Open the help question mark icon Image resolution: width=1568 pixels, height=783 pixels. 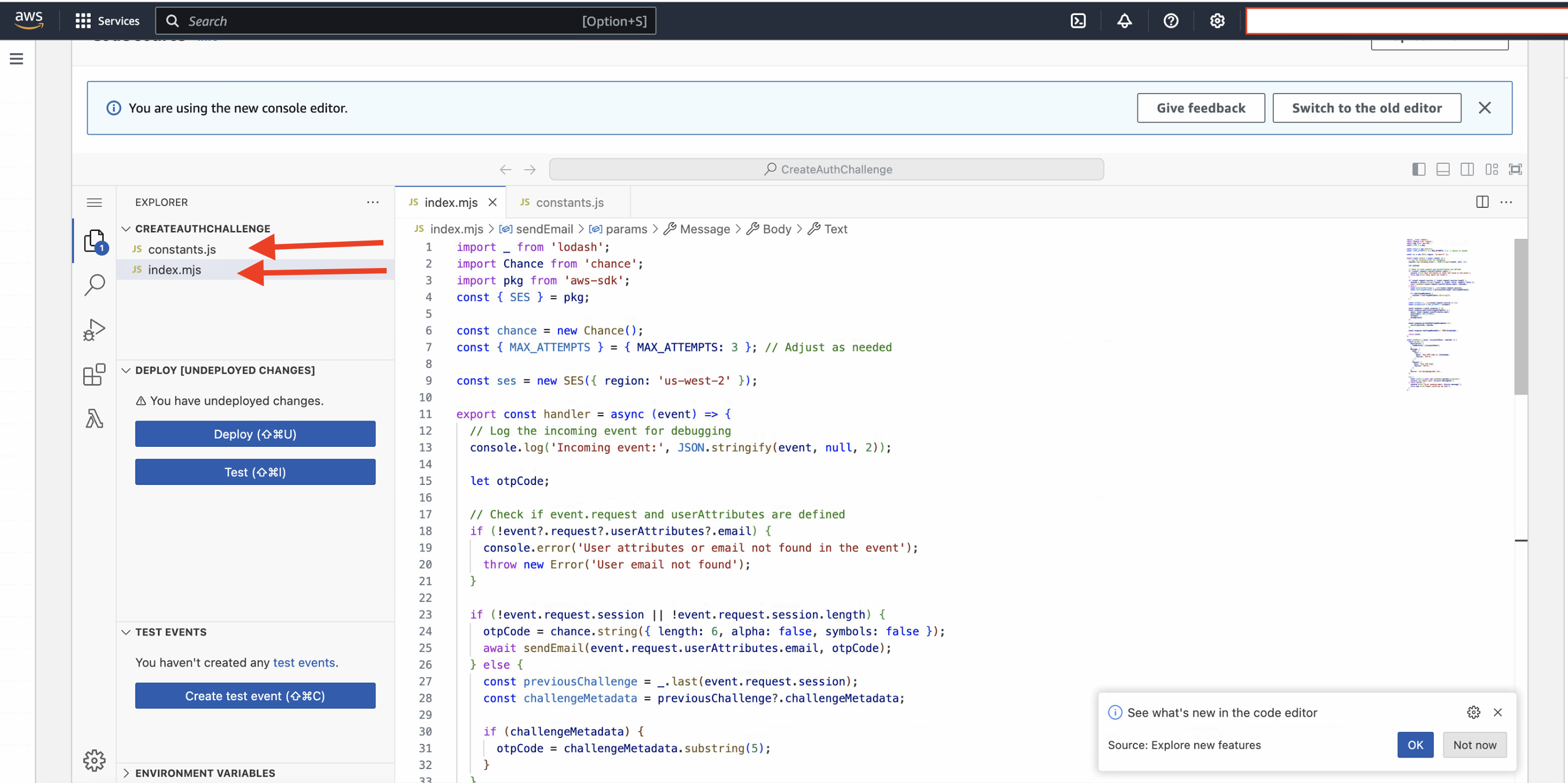point(1171,21)
